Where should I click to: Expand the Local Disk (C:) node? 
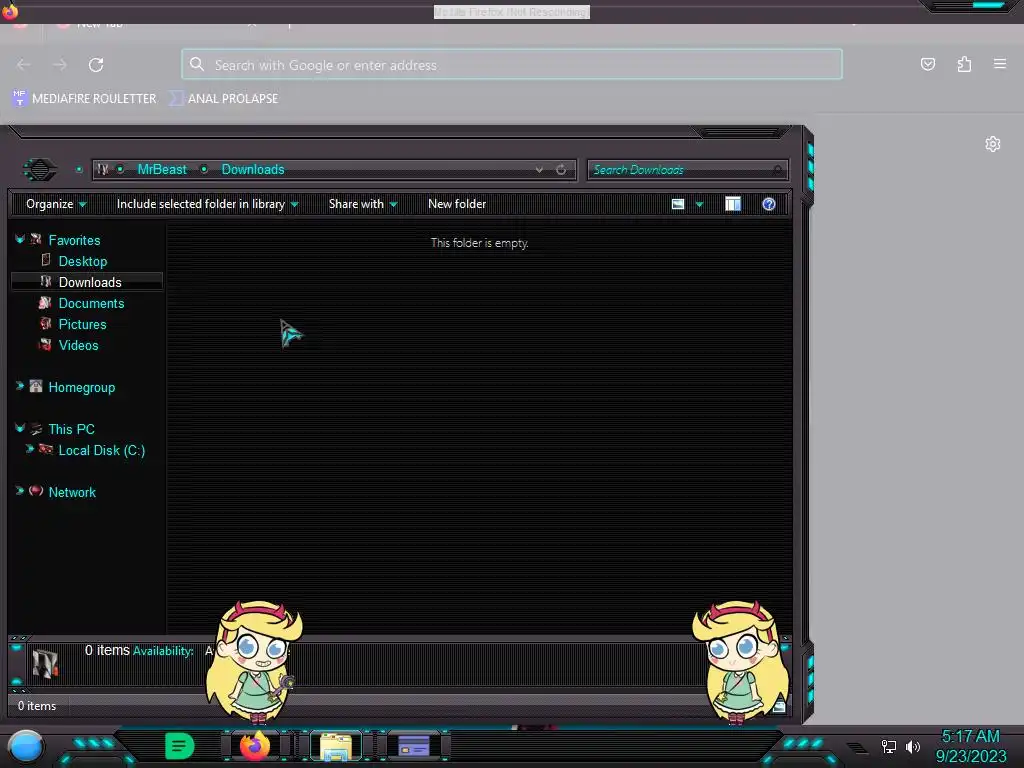[29, 449]
